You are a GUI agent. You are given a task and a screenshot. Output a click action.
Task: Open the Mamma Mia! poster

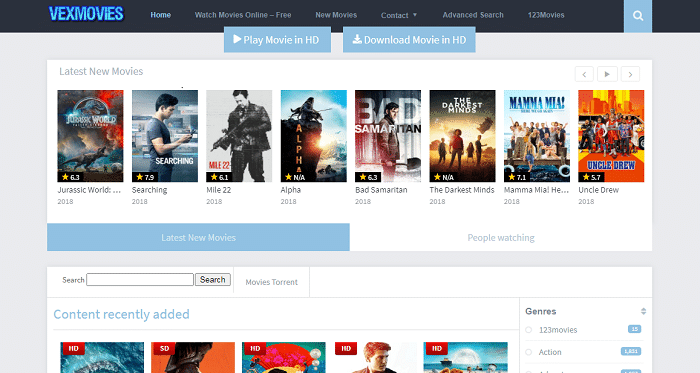pos(537,136)
